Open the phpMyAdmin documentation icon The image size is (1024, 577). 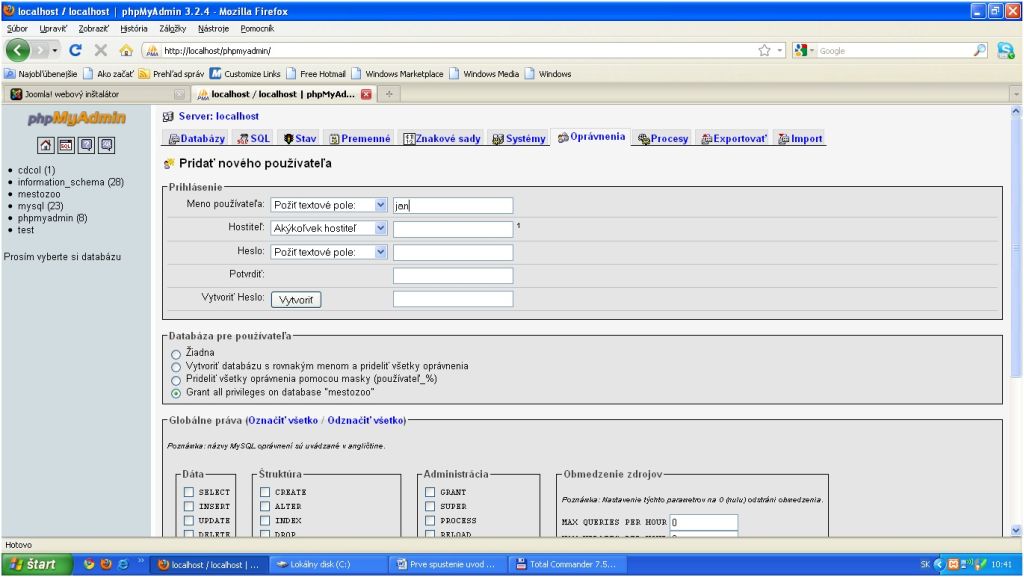click(x=86, y=145)
